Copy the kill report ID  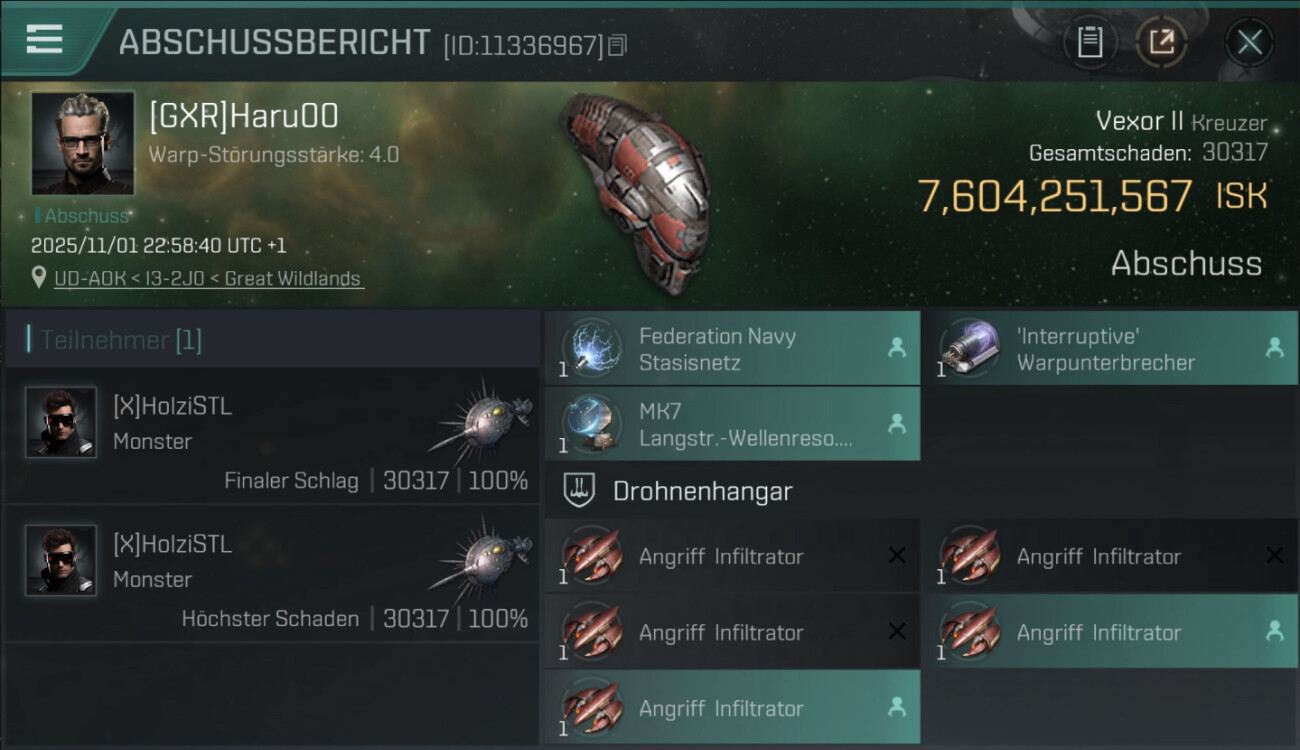[x=617, y=45]
